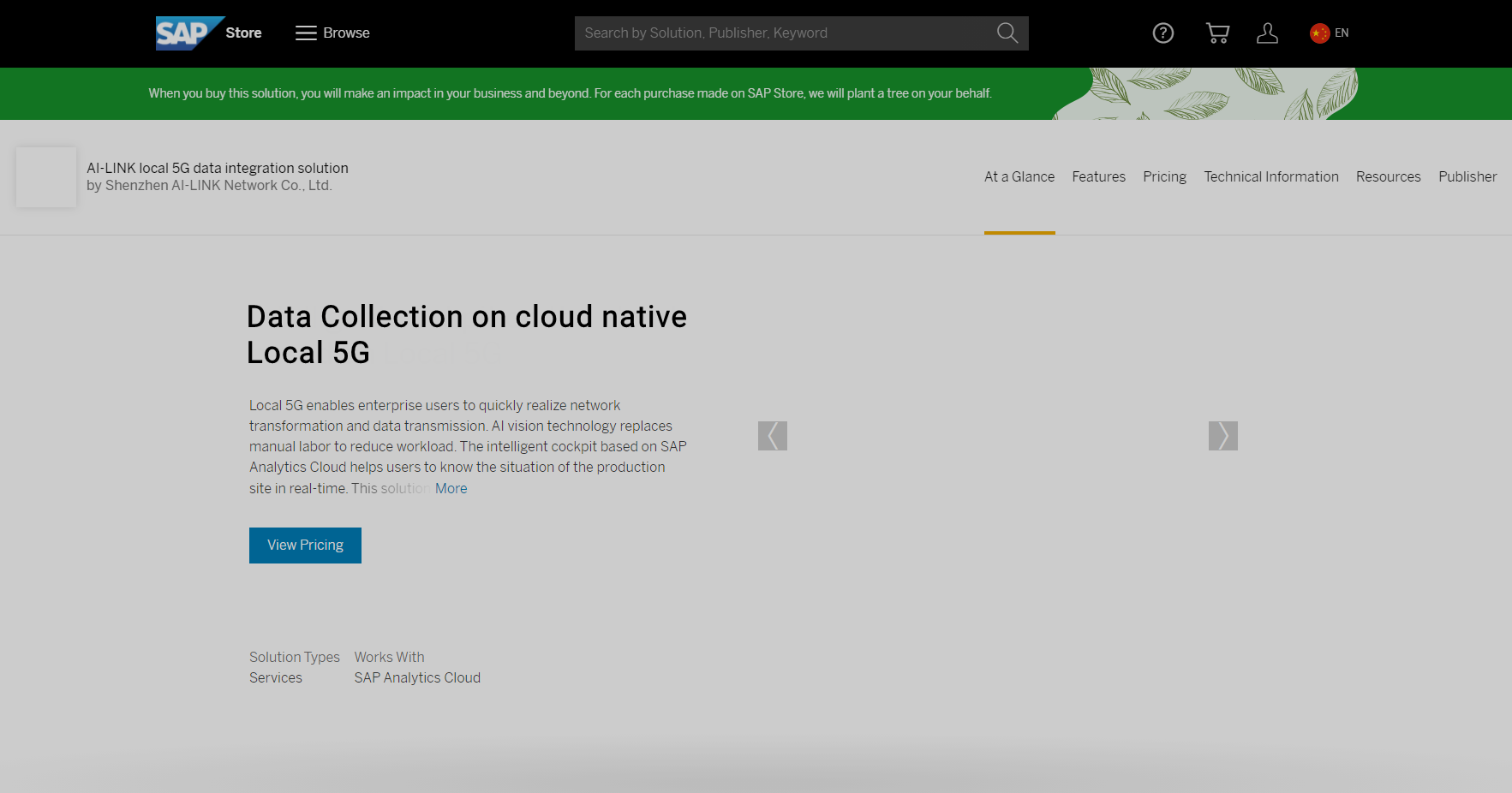Click the solution publisher logo thumbnail
This screenshot has height=793, width=1512.
[x=46, y=177]
